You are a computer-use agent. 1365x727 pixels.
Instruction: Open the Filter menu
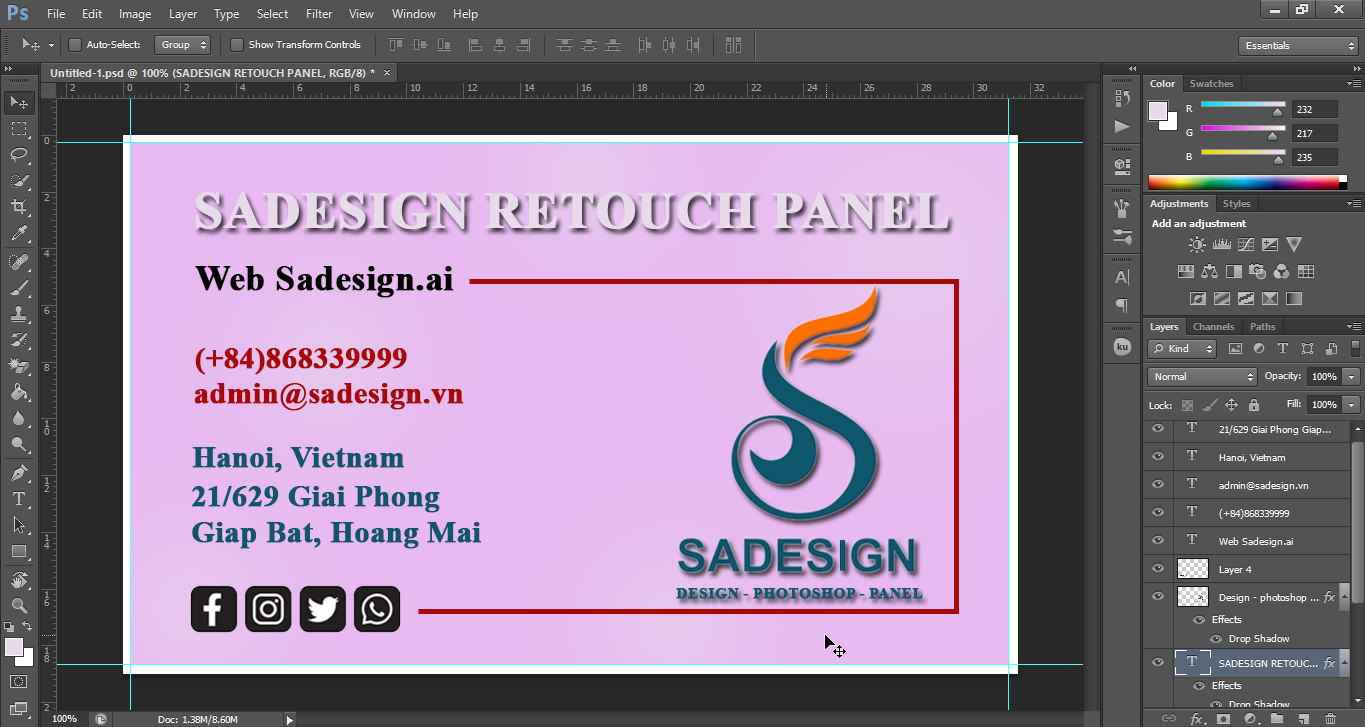click(319, 14)
